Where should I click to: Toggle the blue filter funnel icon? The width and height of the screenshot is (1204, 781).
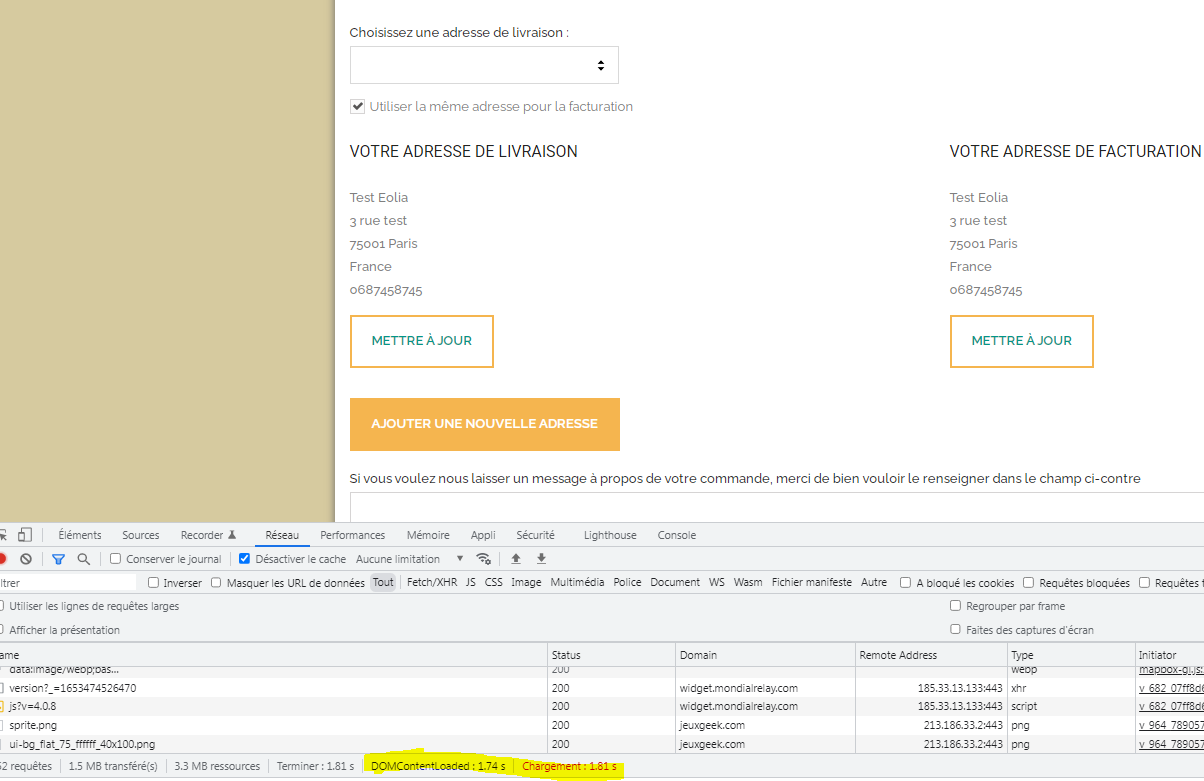click(x=58, y=559)
